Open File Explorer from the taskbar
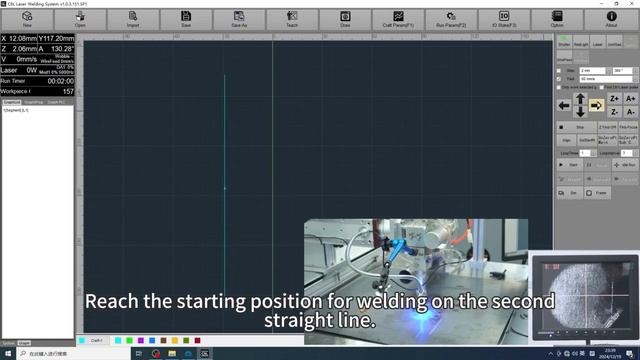640x360 pixels. pyautogui.click(x=172, y=353)
